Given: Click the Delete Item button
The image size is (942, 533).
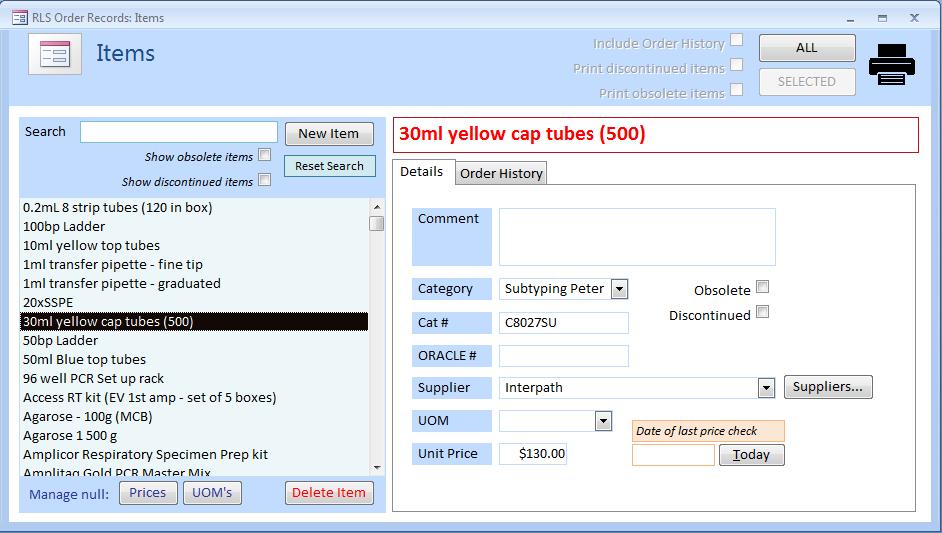Looking at the screenshot, I should click(329, 493).
